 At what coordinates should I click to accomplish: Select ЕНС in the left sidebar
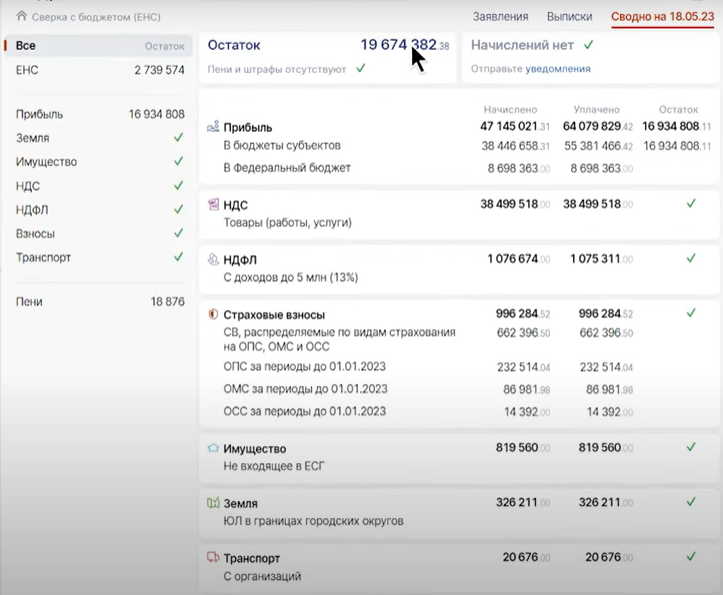pyautogui.click(x=98, y=70)
